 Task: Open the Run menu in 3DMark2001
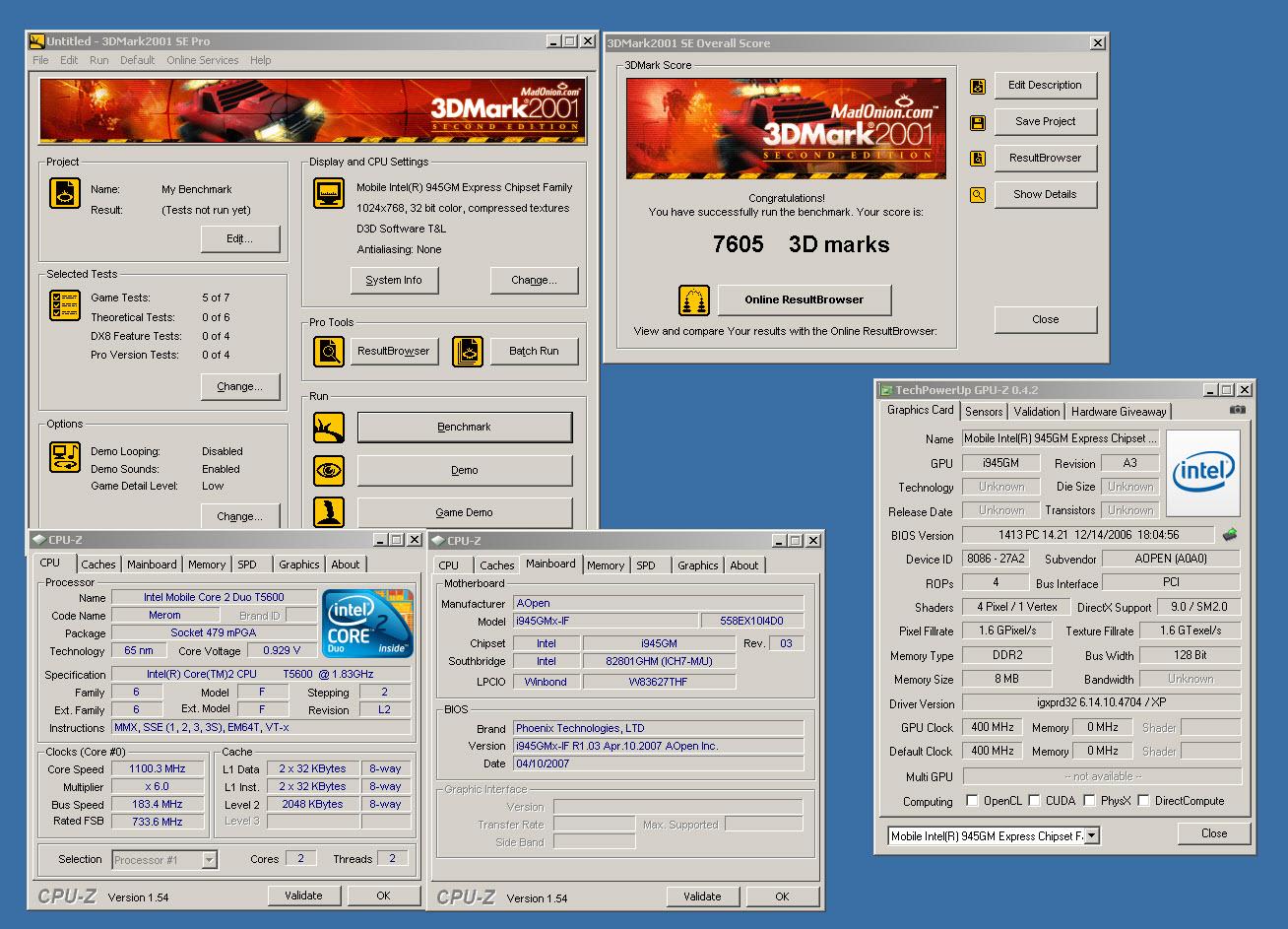tap(99, 60)
